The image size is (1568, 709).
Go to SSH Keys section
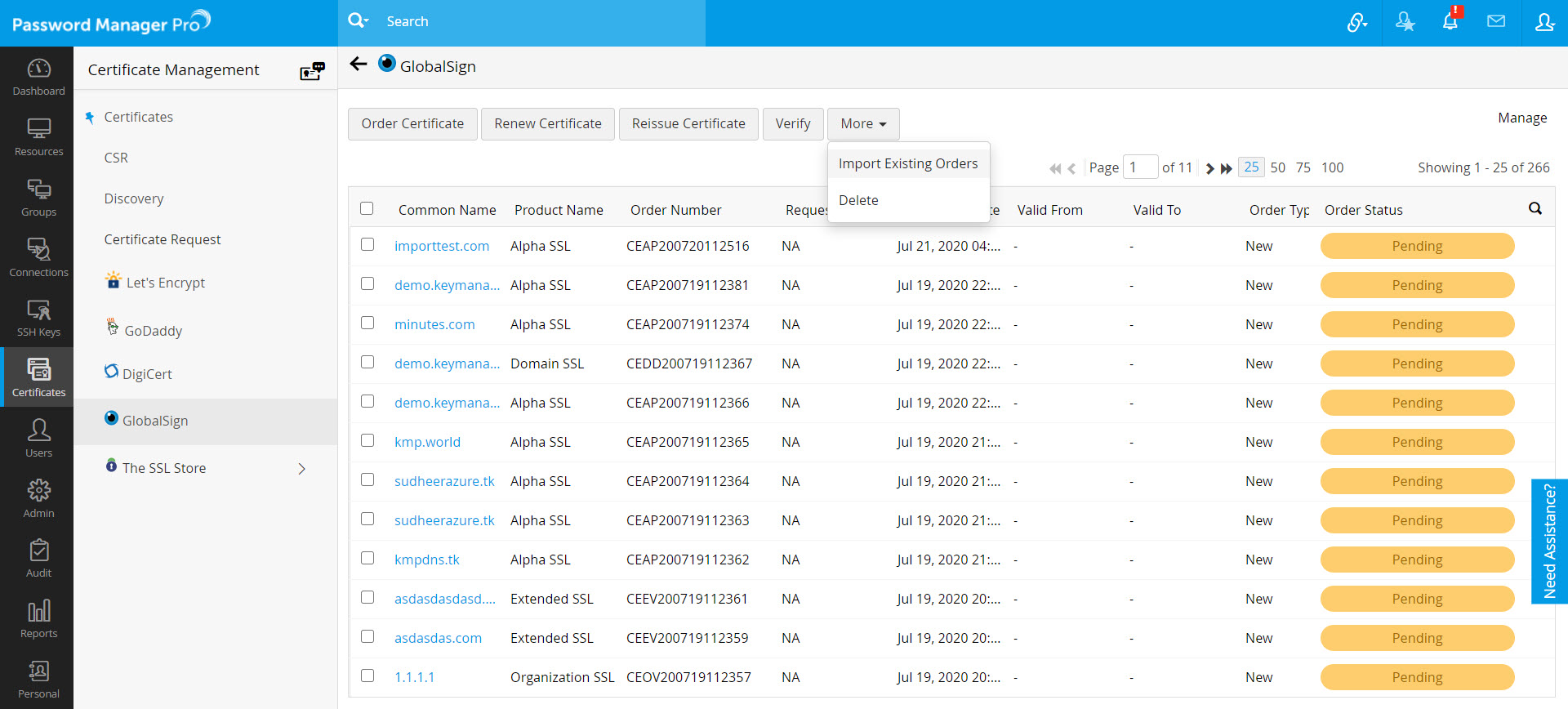click(38, 318)
